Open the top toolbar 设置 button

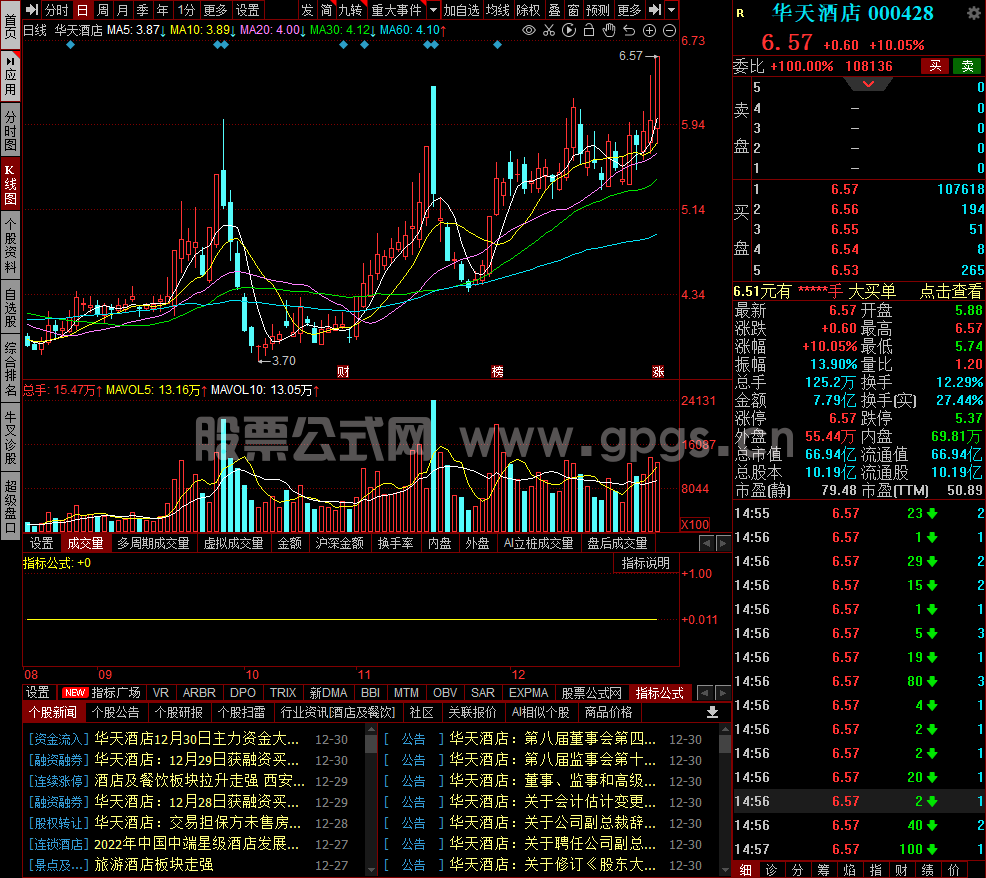tap(247, 10)
